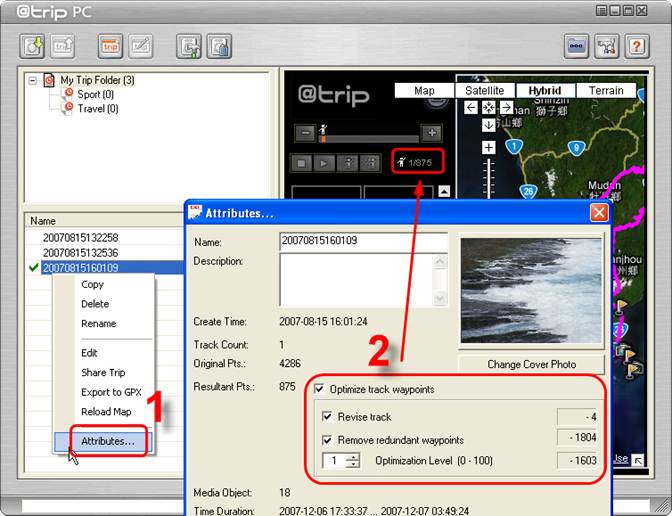Image resolution: width=672 pixels, height=516 pixels.
Task: Open the blue folder options icon
Action: (576, 46)
